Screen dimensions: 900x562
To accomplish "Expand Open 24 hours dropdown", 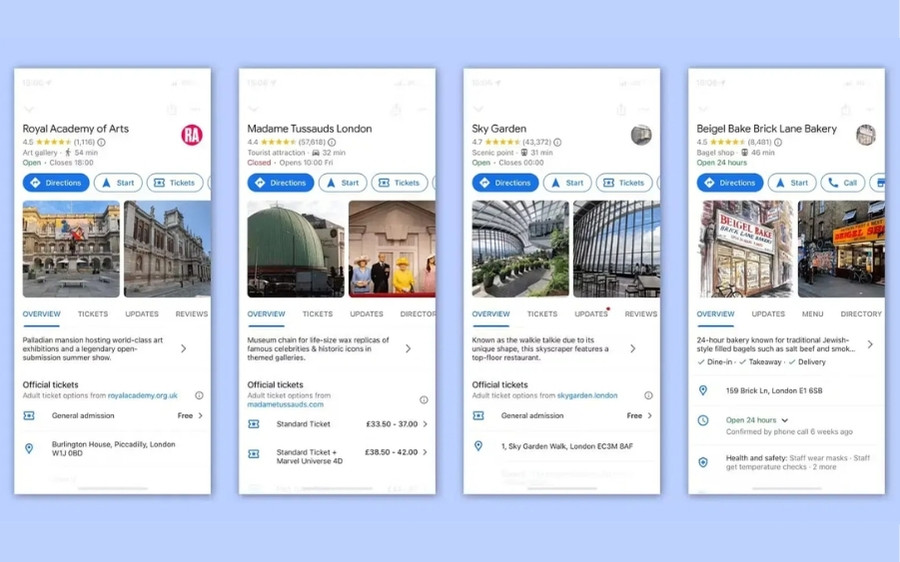I will point(785,420).
